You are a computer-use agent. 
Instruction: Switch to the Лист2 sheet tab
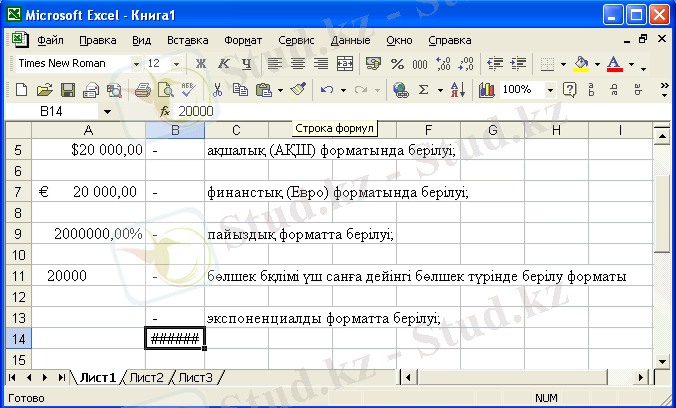click(146, 377)
